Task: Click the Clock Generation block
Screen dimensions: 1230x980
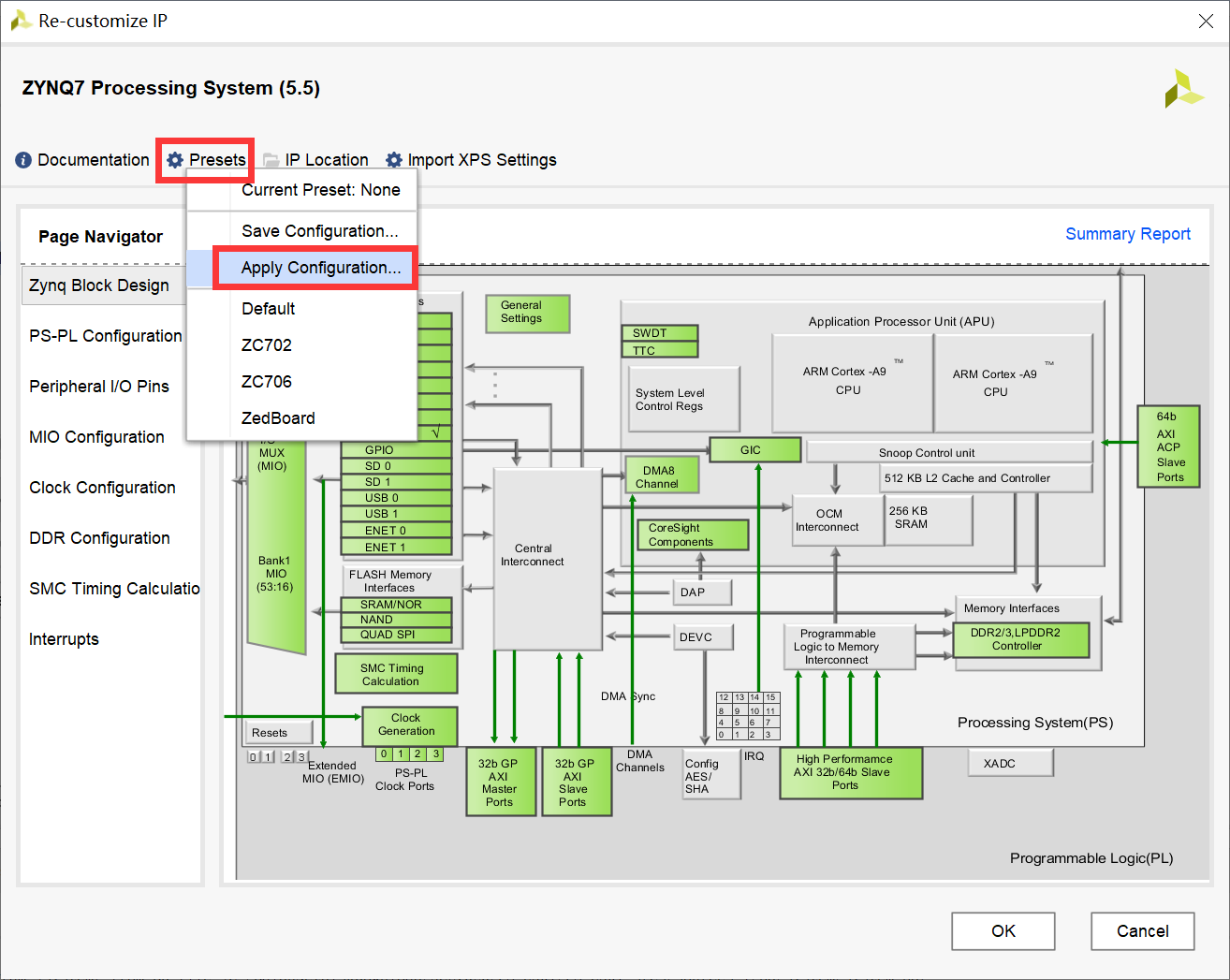Action: (x=409, y=725)
